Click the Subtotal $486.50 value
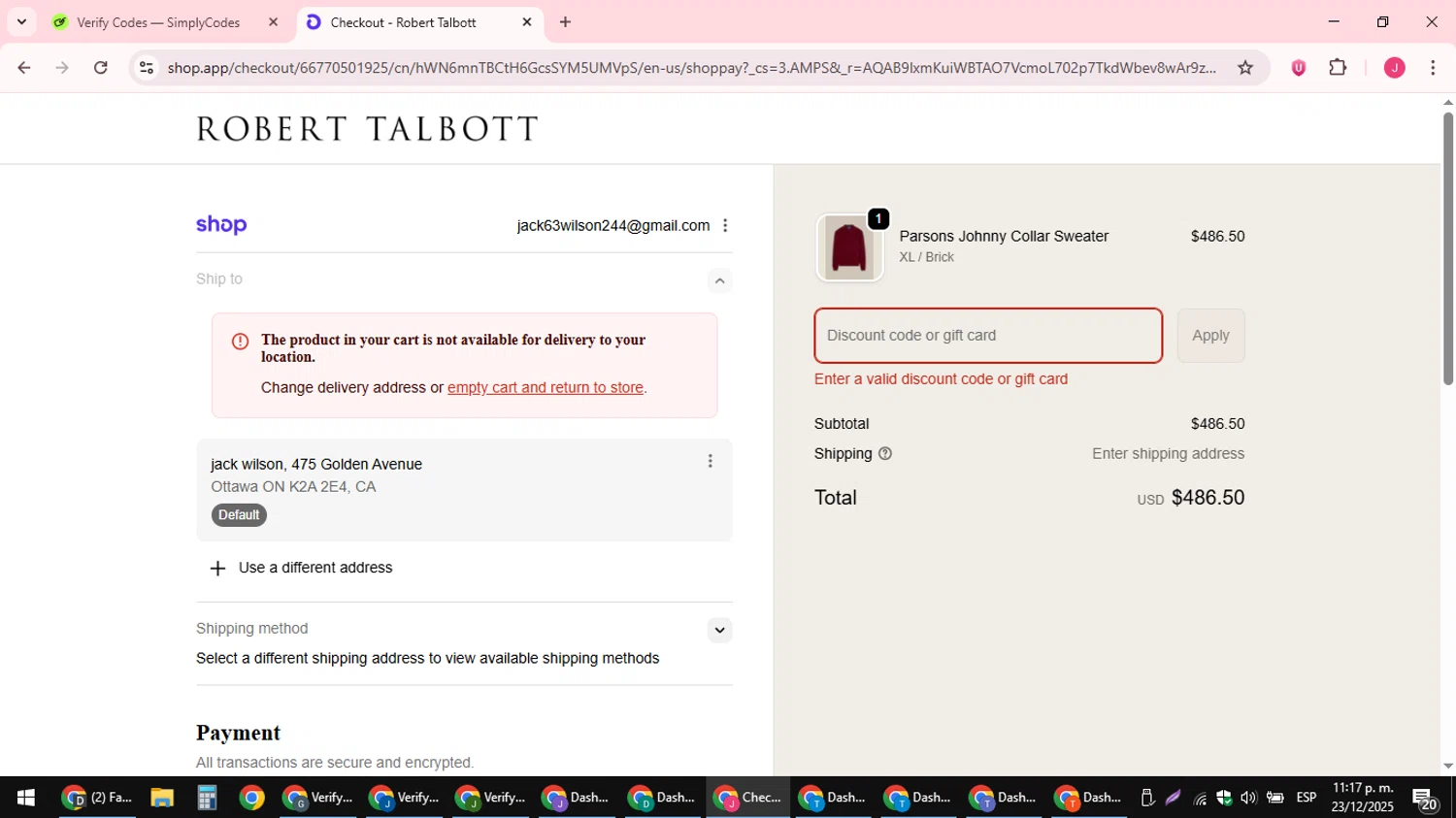The height and width of the screenshot is (818, 1456). 1217,424
